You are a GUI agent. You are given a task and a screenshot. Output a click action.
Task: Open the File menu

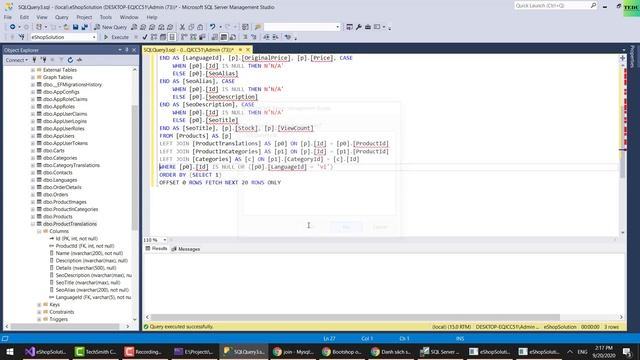[x=8, y=17]
